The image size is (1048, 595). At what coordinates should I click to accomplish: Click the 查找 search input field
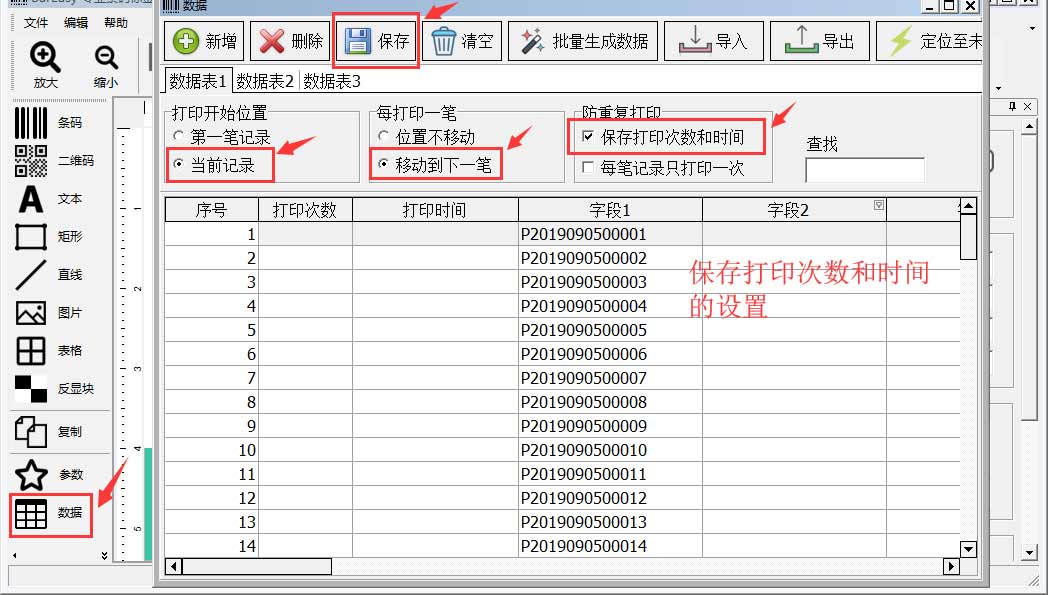(x=864, y=170)
